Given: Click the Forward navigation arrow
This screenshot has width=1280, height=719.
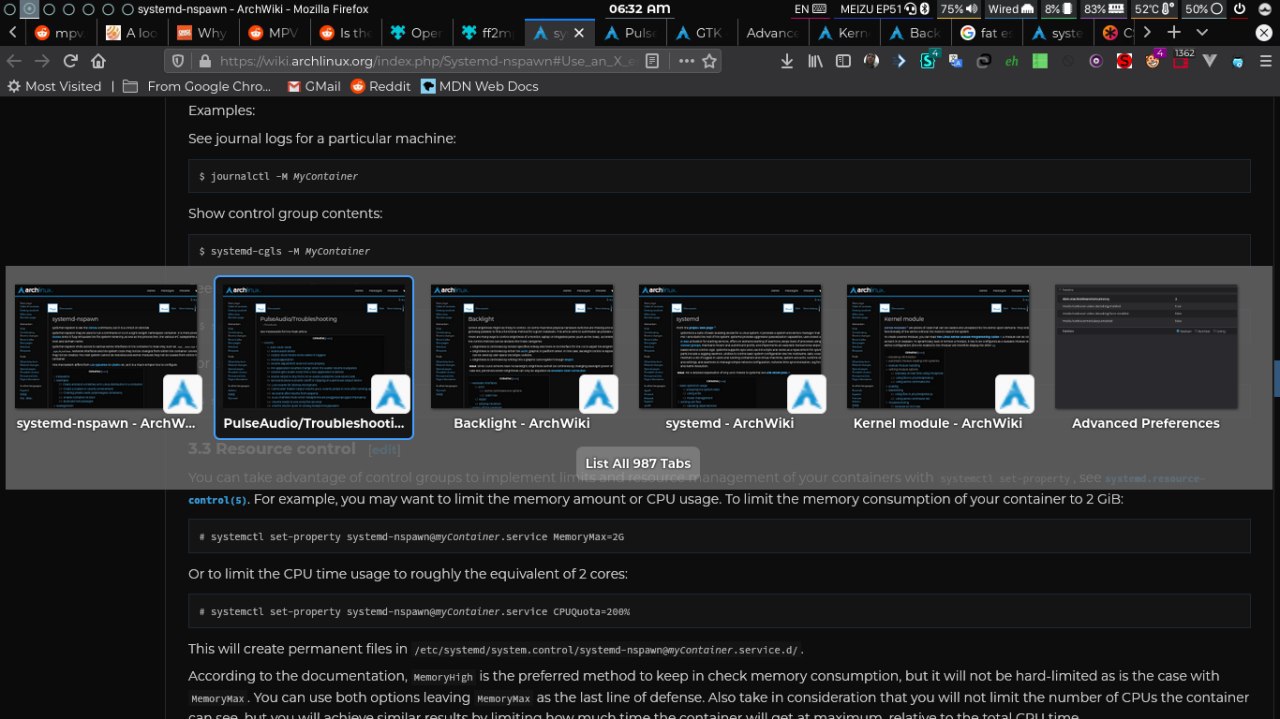Looking at the screenshot, I should pos(42,60).
